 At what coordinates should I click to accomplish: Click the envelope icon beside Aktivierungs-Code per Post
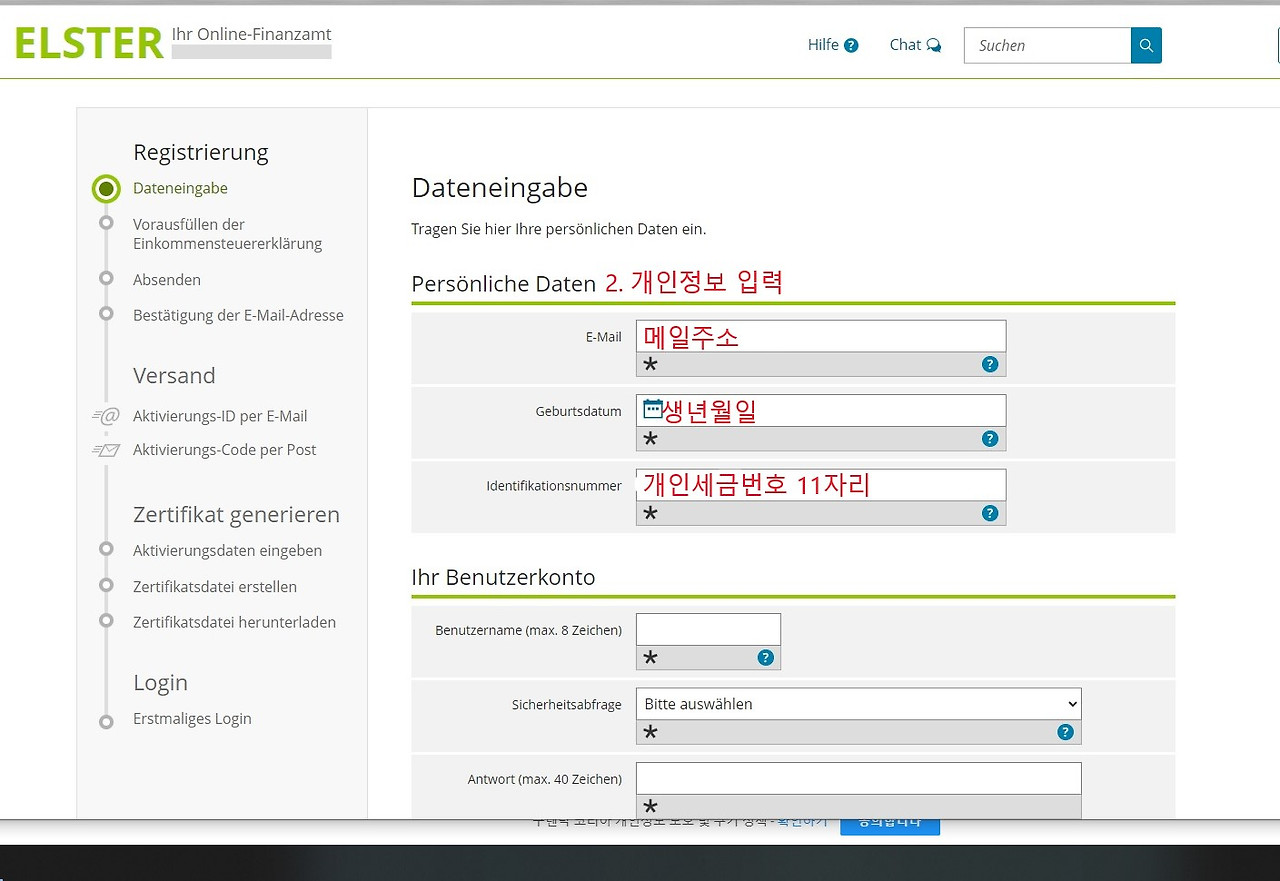(106, 450)
